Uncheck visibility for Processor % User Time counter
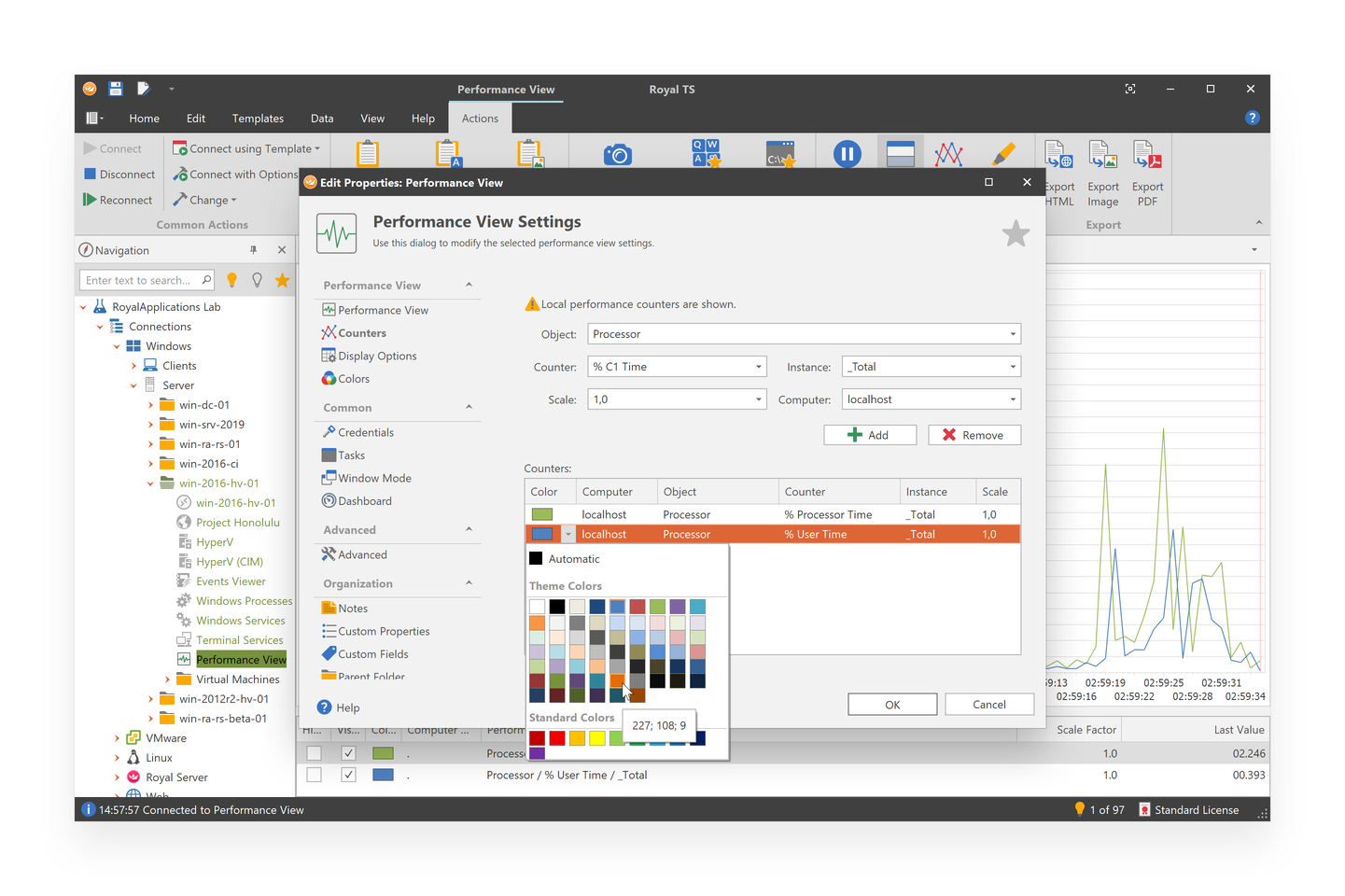 tap(348, 774)
